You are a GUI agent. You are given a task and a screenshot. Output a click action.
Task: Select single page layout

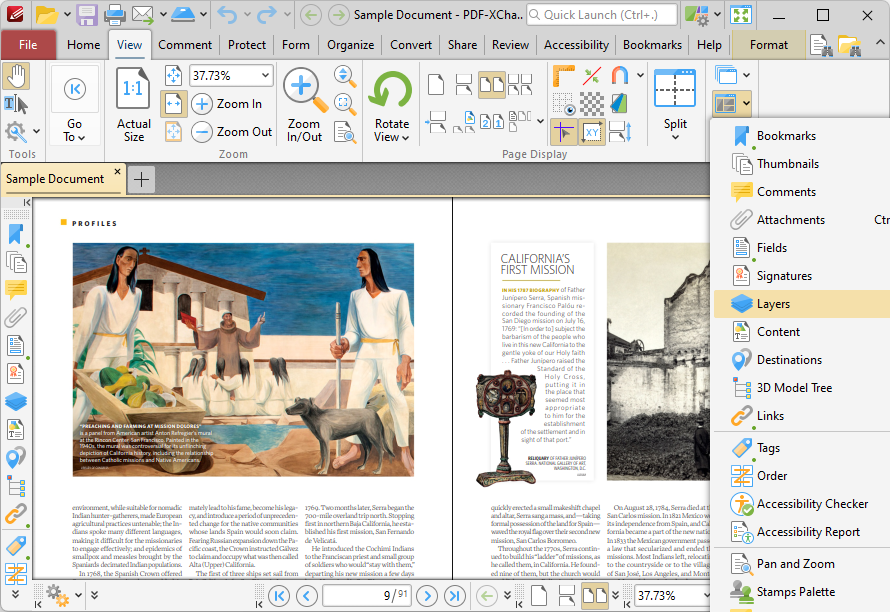[436, 85]
